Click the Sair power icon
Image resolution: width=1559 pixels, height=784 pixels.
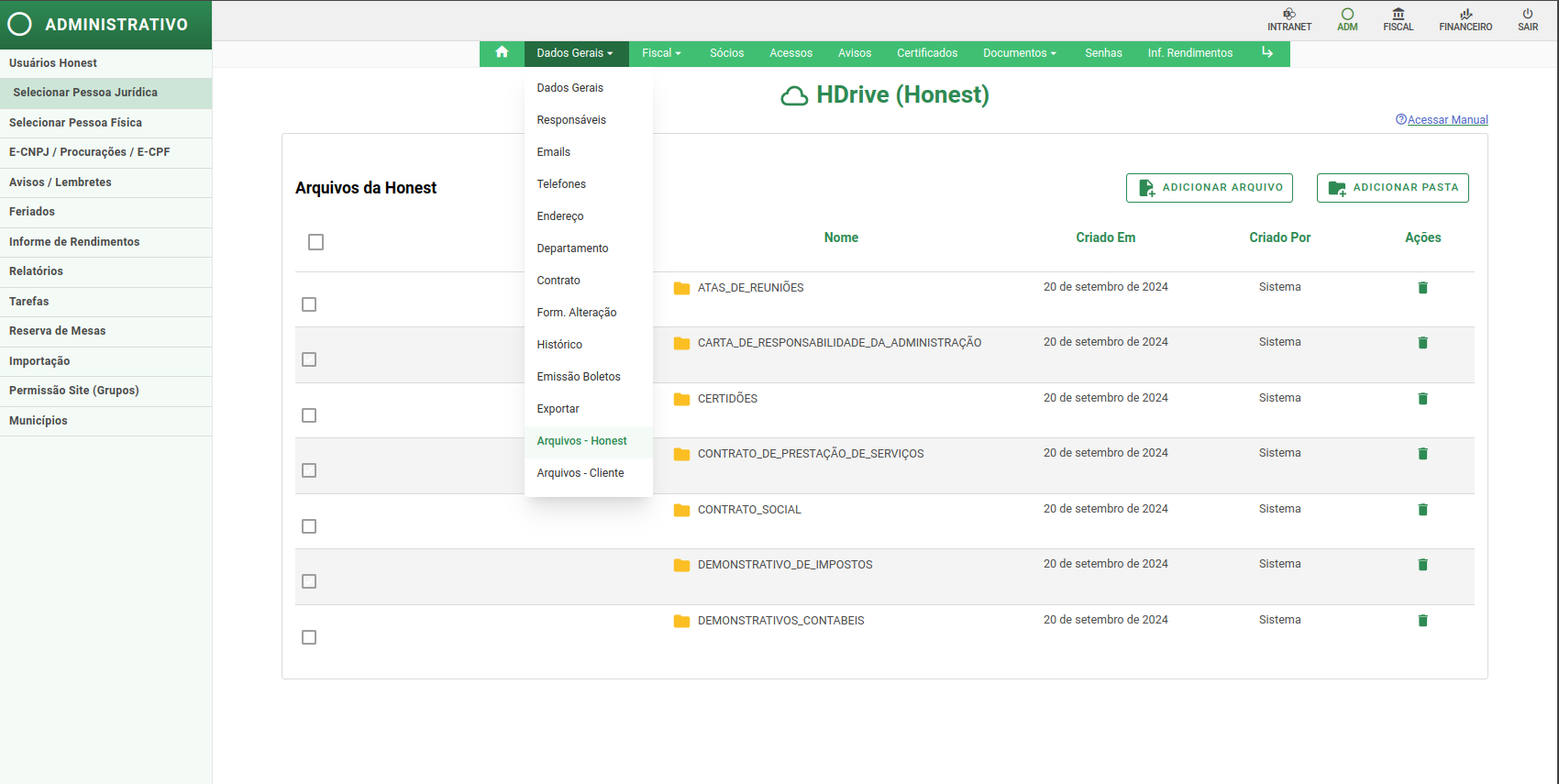(1528, 14)
